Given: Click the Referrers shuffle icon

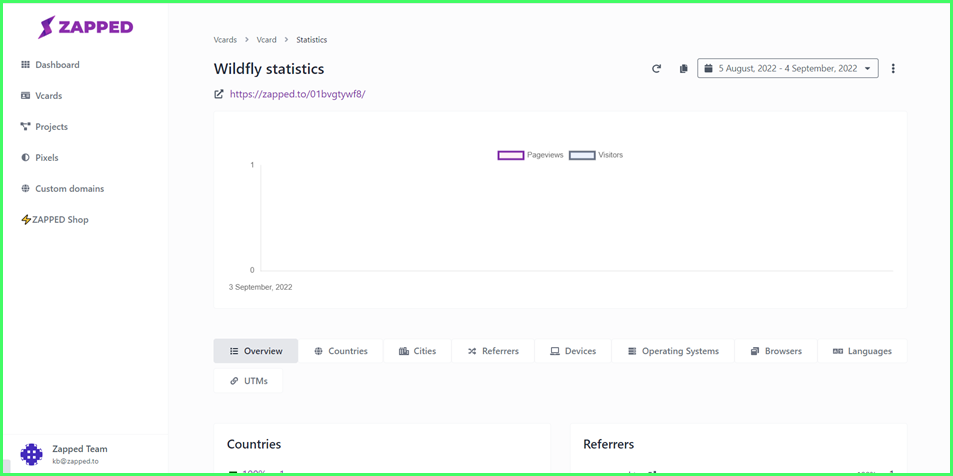Looking at the screenshot, I should pos(472,351).
